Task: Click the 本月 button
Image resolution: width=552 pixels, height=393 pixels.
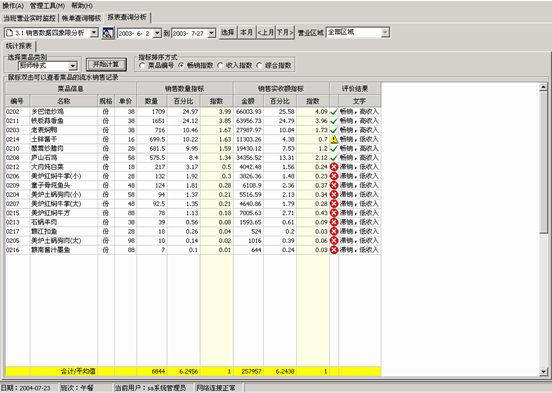Action: pyautogui.click(x=246, y=32)
